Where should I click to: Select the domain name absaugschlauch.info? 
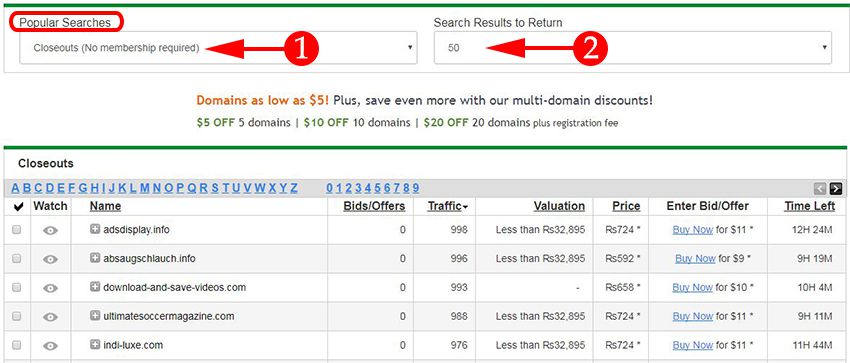[x=149, y=258]
